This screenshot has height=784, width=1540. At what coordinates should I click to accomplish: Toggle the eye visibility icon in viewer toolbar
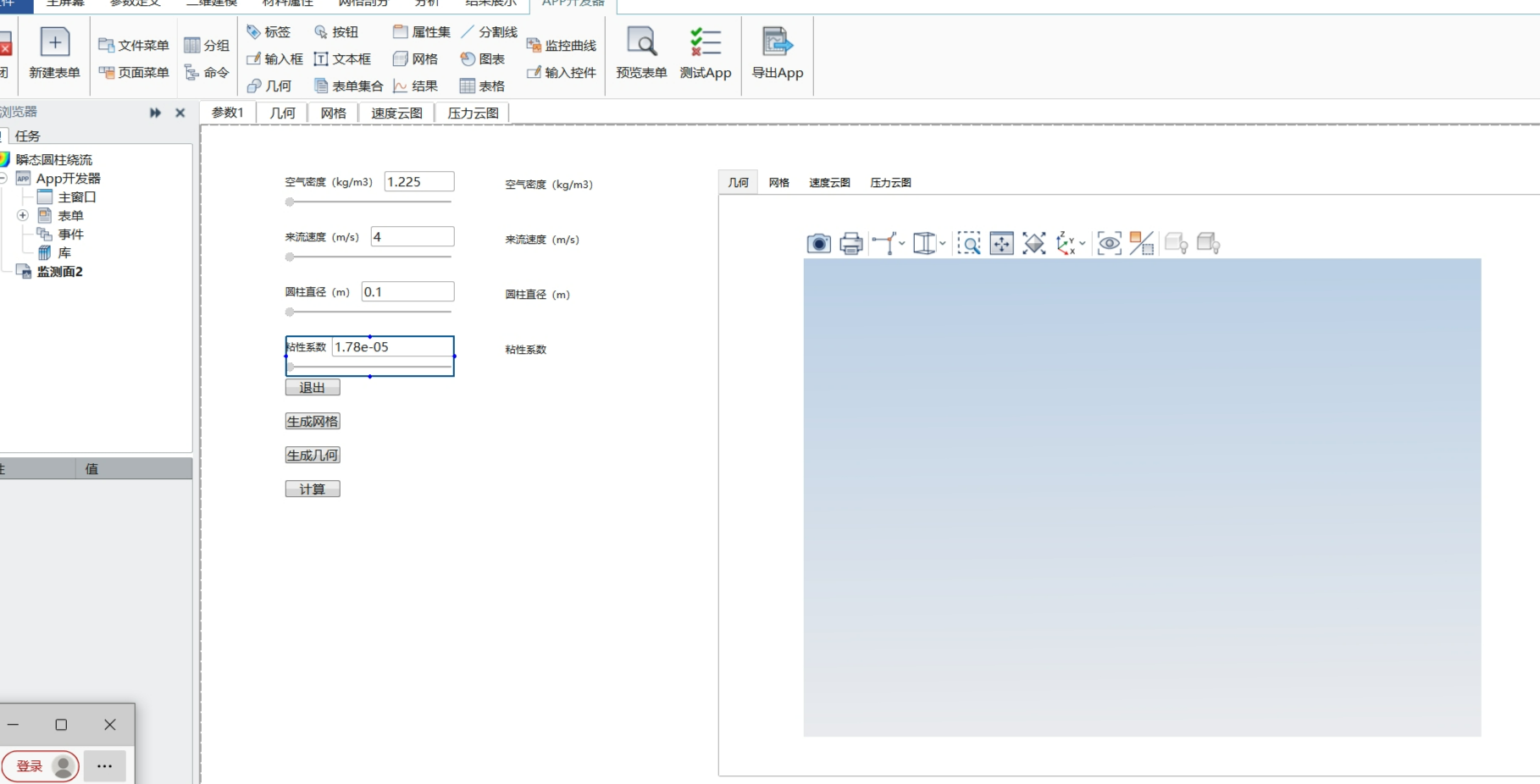point(1109,244)
